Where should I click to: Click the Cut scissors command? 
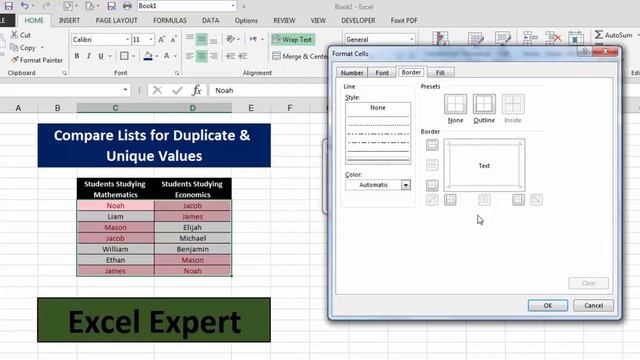[x=20, y=35]
